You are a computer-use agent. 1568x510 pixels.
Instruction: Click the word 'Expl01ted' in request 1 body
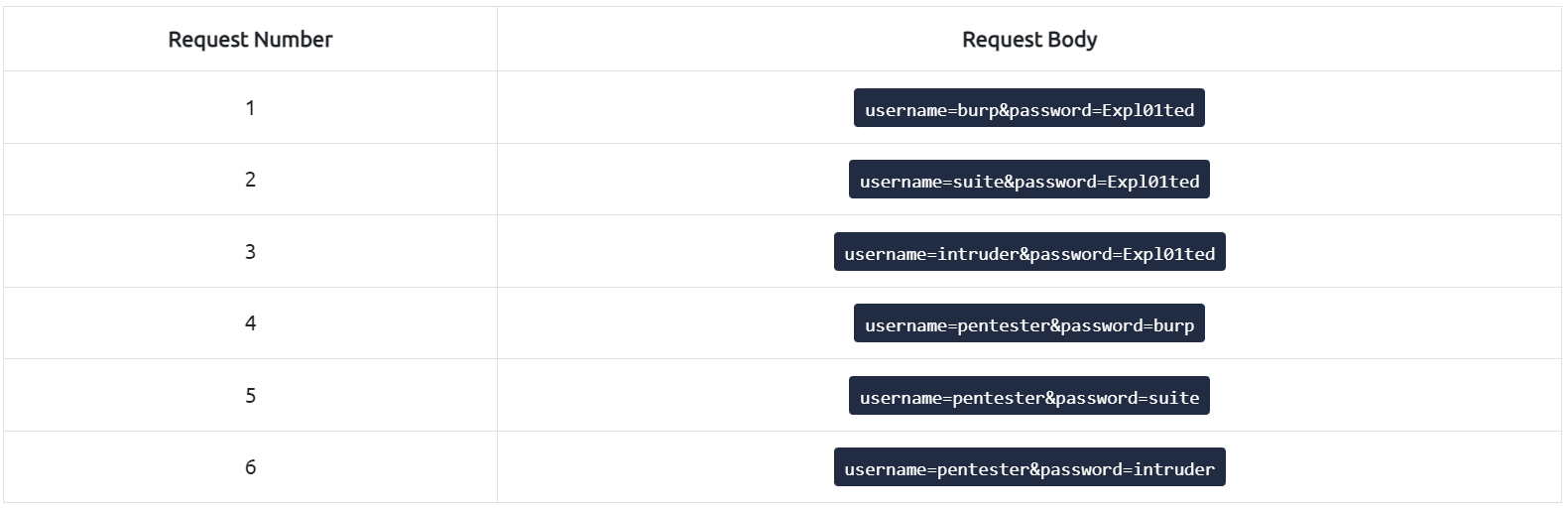pyautogui.click(x=1147, y=110)
